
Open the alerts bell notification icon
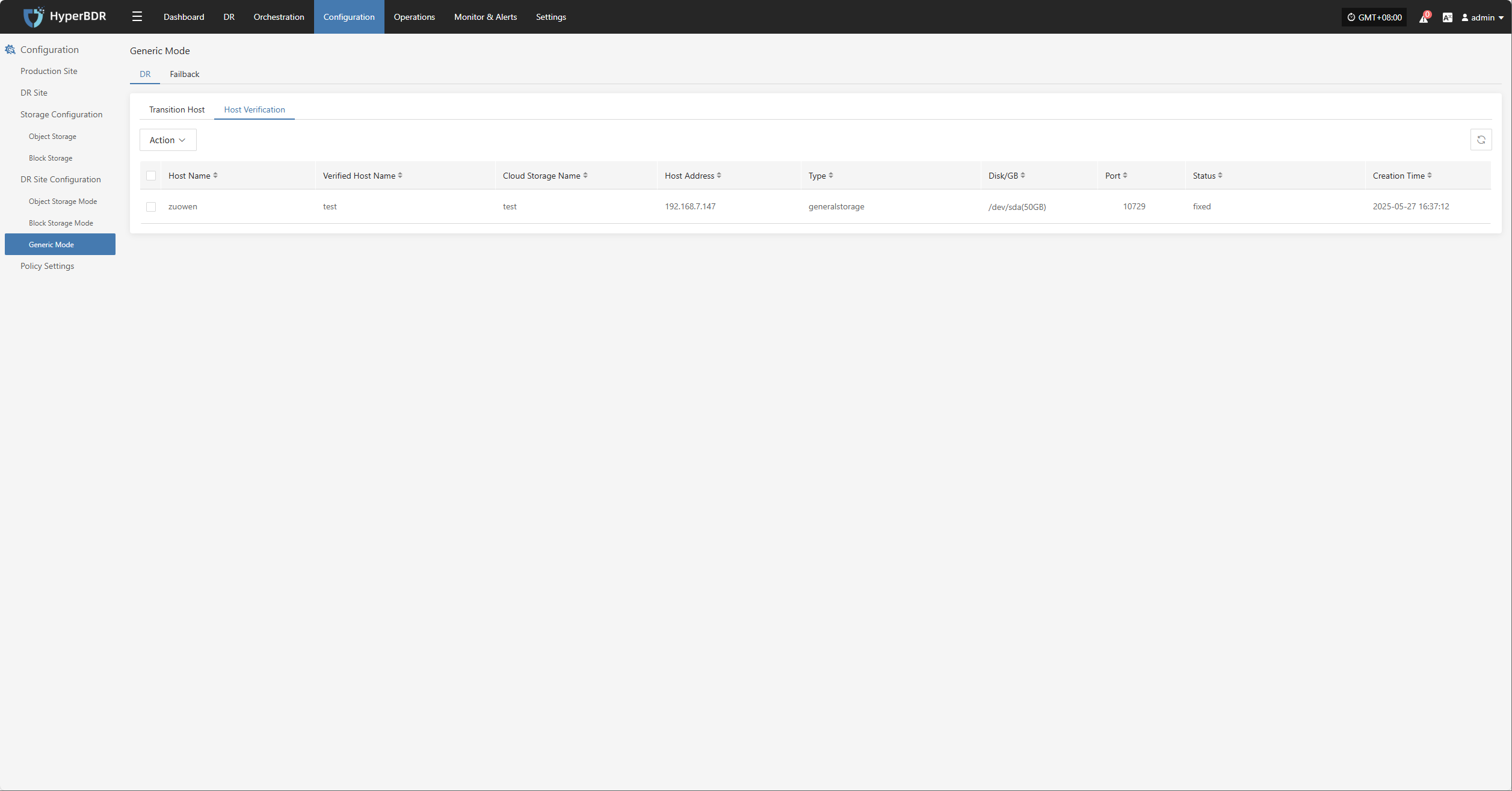(1423, 18)
